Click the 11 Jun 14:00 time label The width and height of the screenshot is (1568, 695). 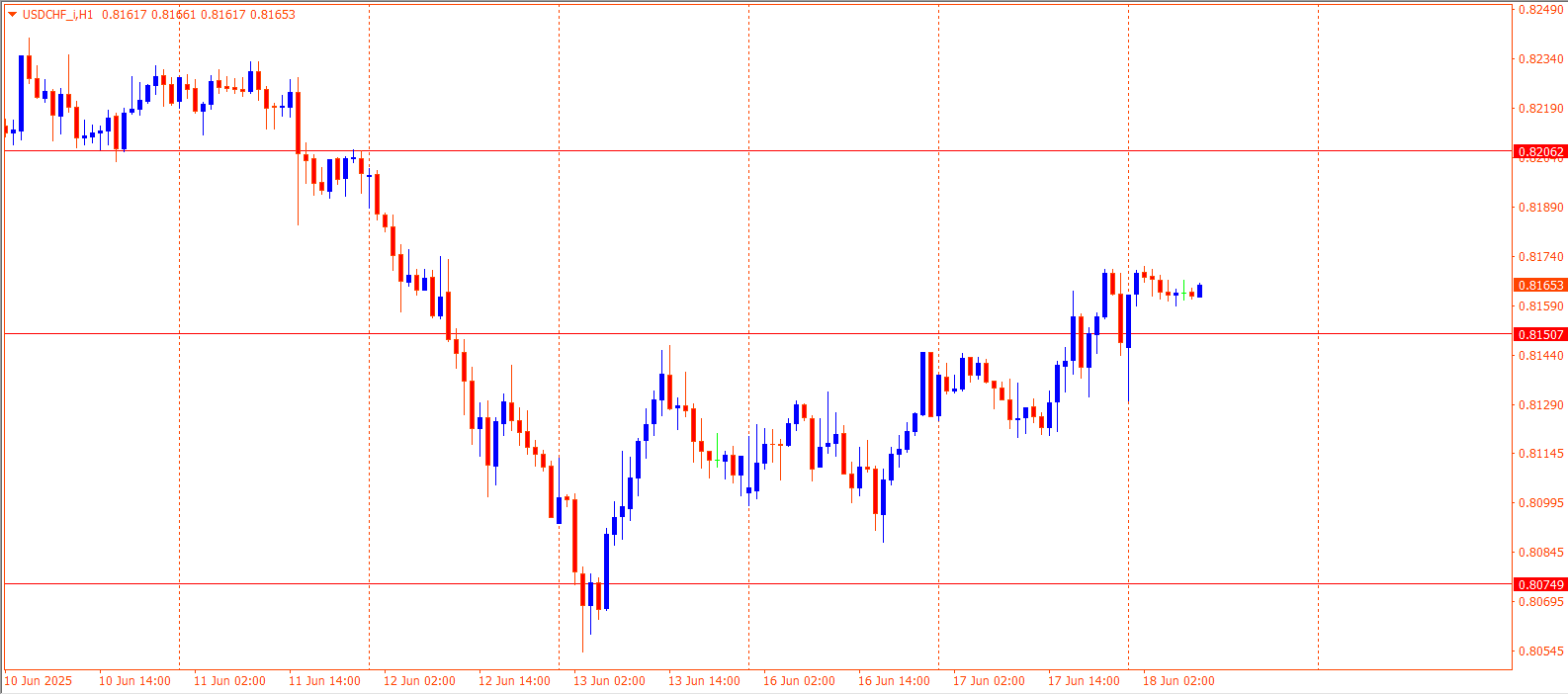(324, 681)
